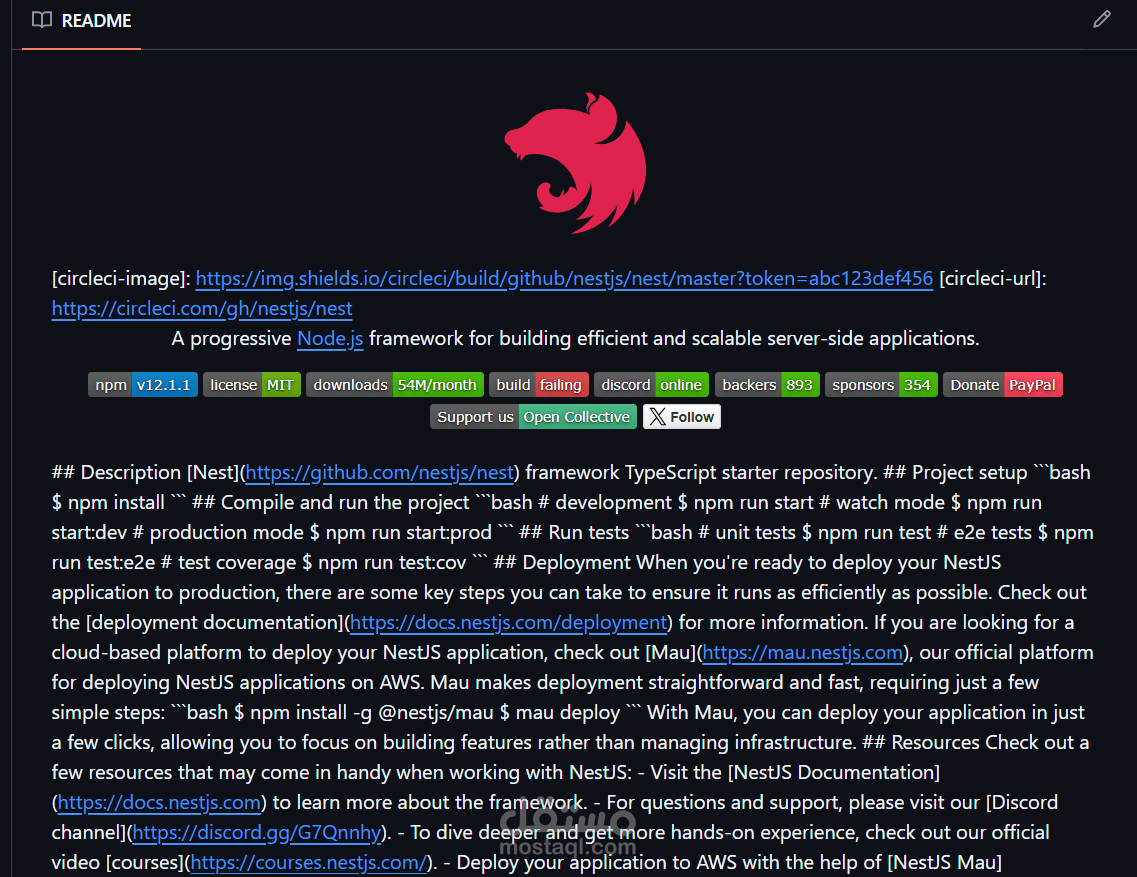The image size is (1137, 877).
Task: Click the '## Deployment' heading text
Action: point(563,563)
